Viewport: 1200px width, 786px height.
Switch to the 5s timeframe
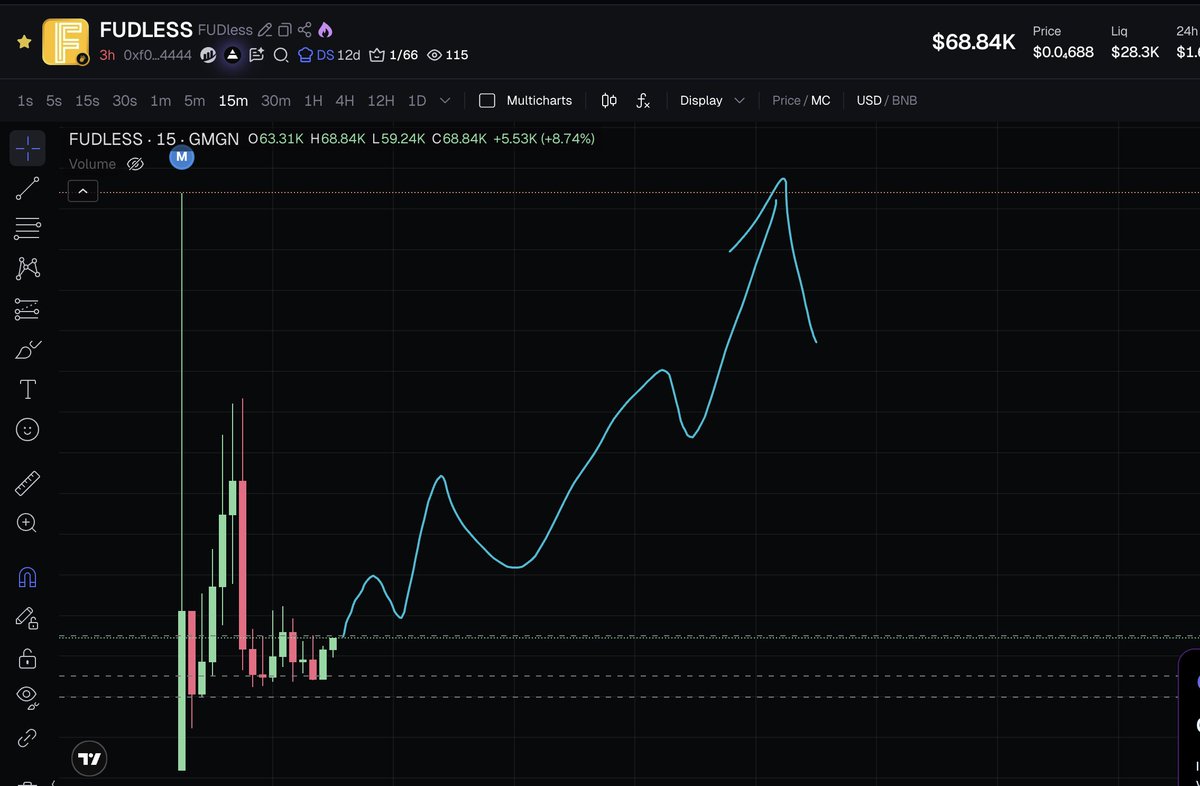coord(54,100)
